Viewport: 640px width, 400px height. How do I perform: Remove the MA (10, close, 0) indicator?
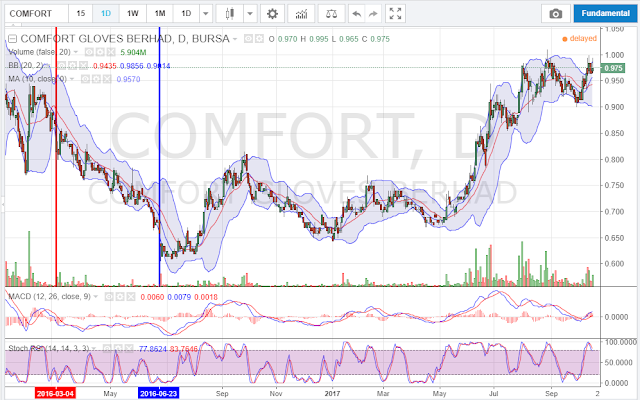click(x=107, y=79)
